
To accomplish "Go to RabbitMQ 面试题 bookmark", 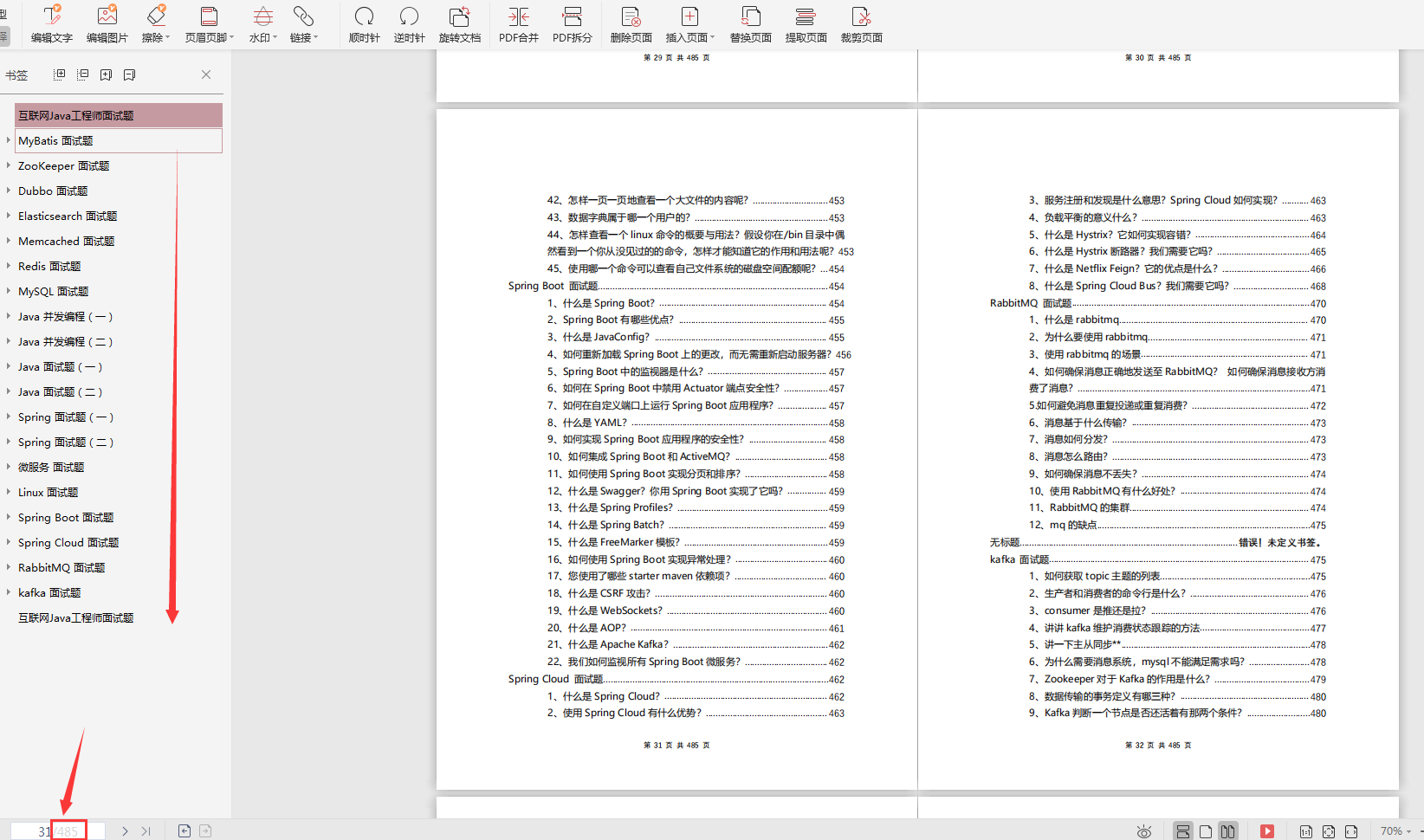I will (61, 567).
